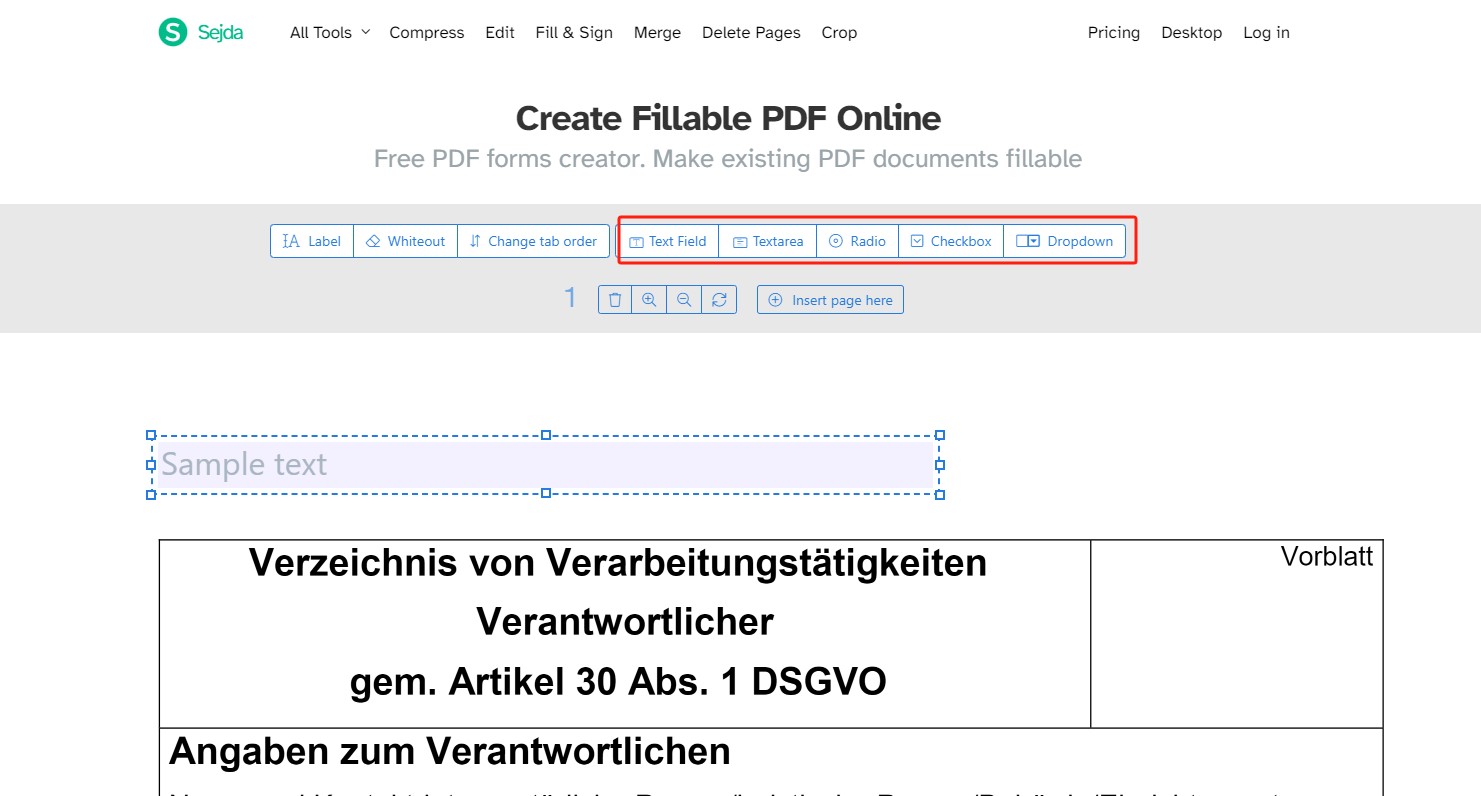1481x796 pixels.
Task: Delete page with the trash icon
Action: [615, 300]
